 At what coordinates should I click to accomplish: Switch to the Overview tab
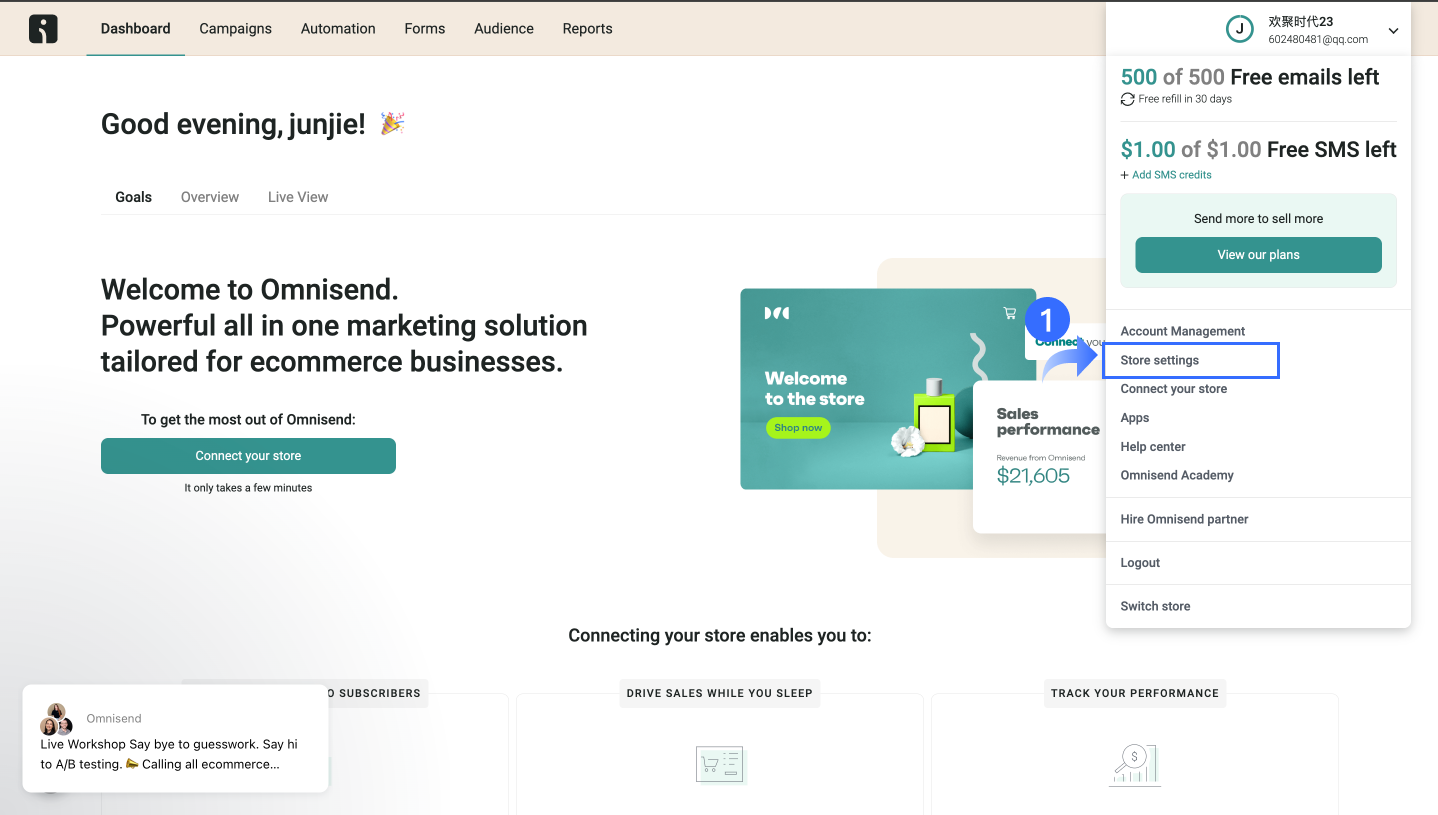pos(210,197)
